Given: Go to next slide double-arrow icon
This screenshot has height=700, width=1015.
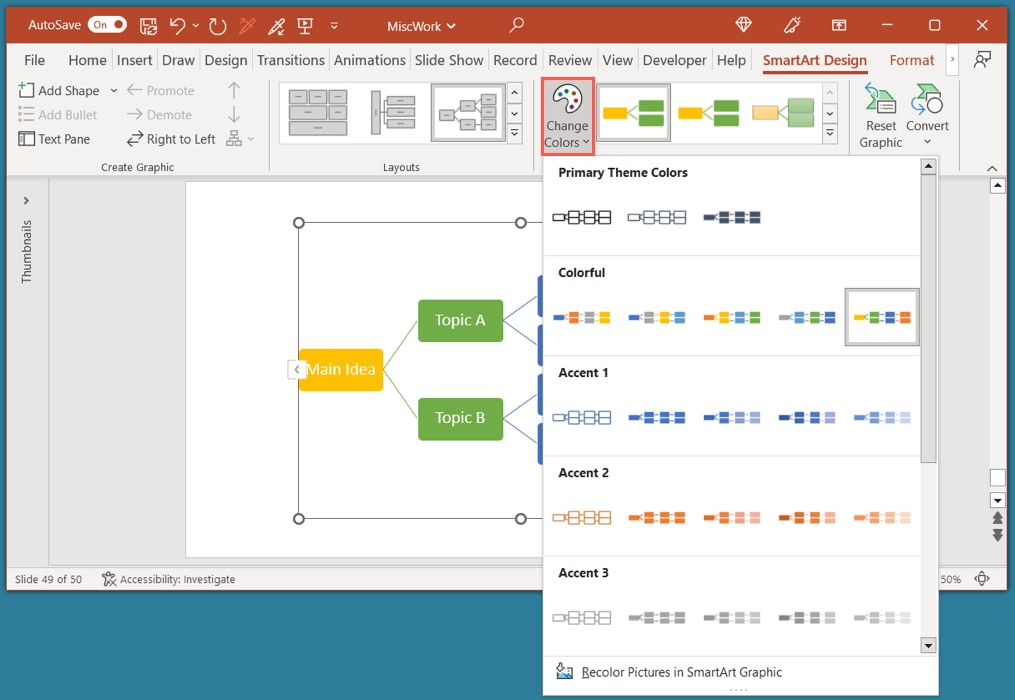Looking at the screenshot, I should pyautogui.click(x=998, y=536).
